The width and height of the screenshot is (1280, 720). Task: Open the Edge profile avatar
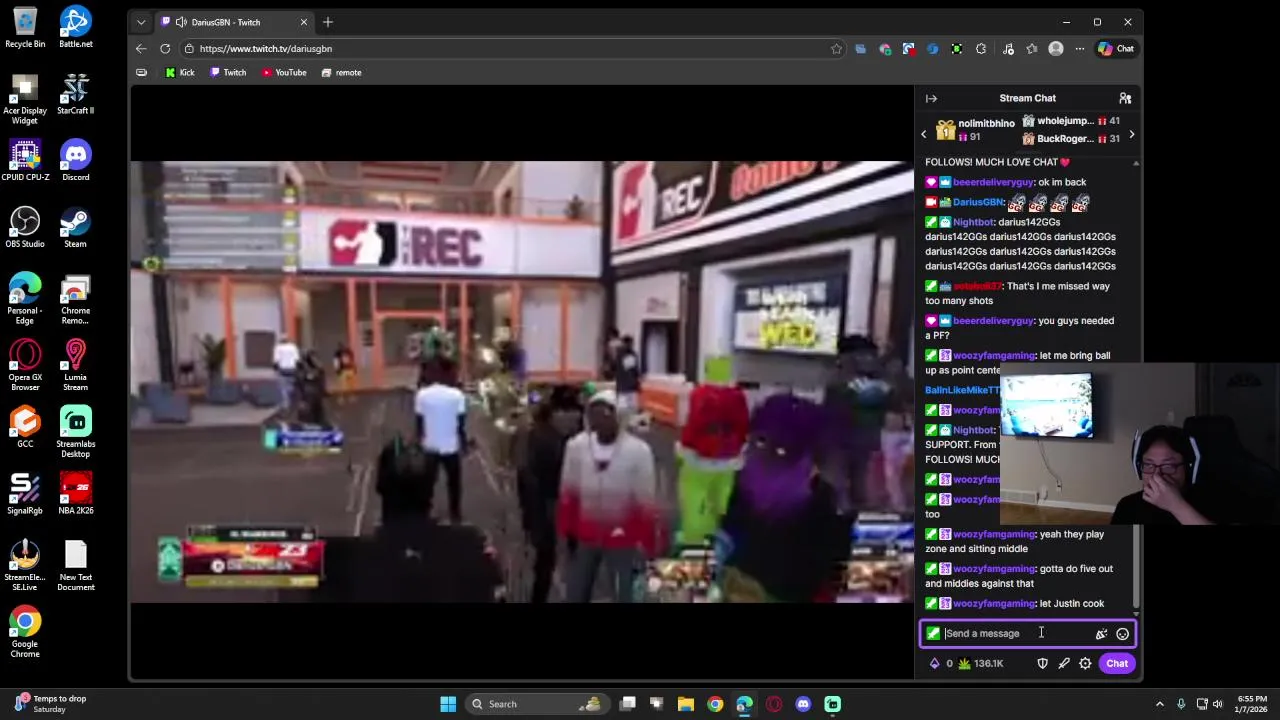1056,48
